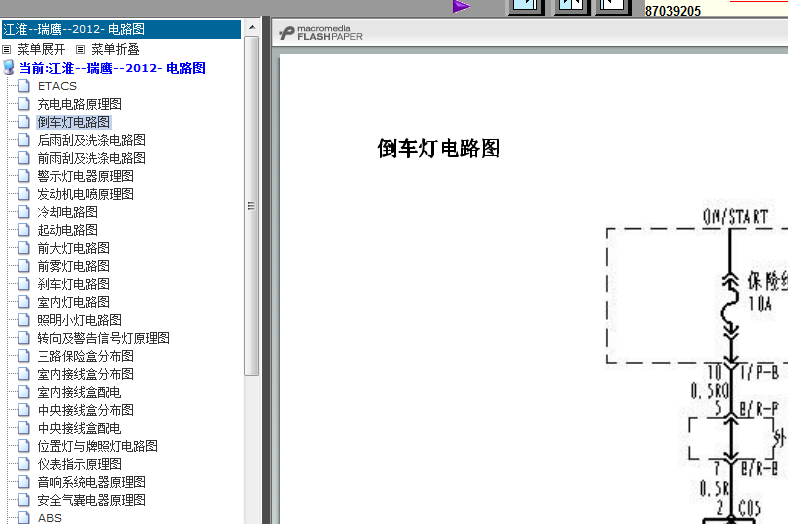Open 起动电路图 entry

pos(67,230)
